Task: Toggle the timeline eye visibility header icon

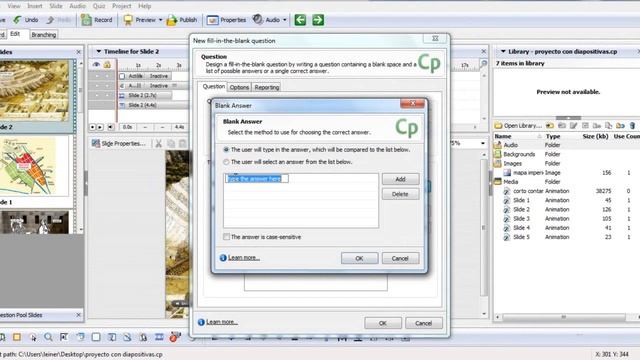Action: pyautogui.click(x=96, y=64)
